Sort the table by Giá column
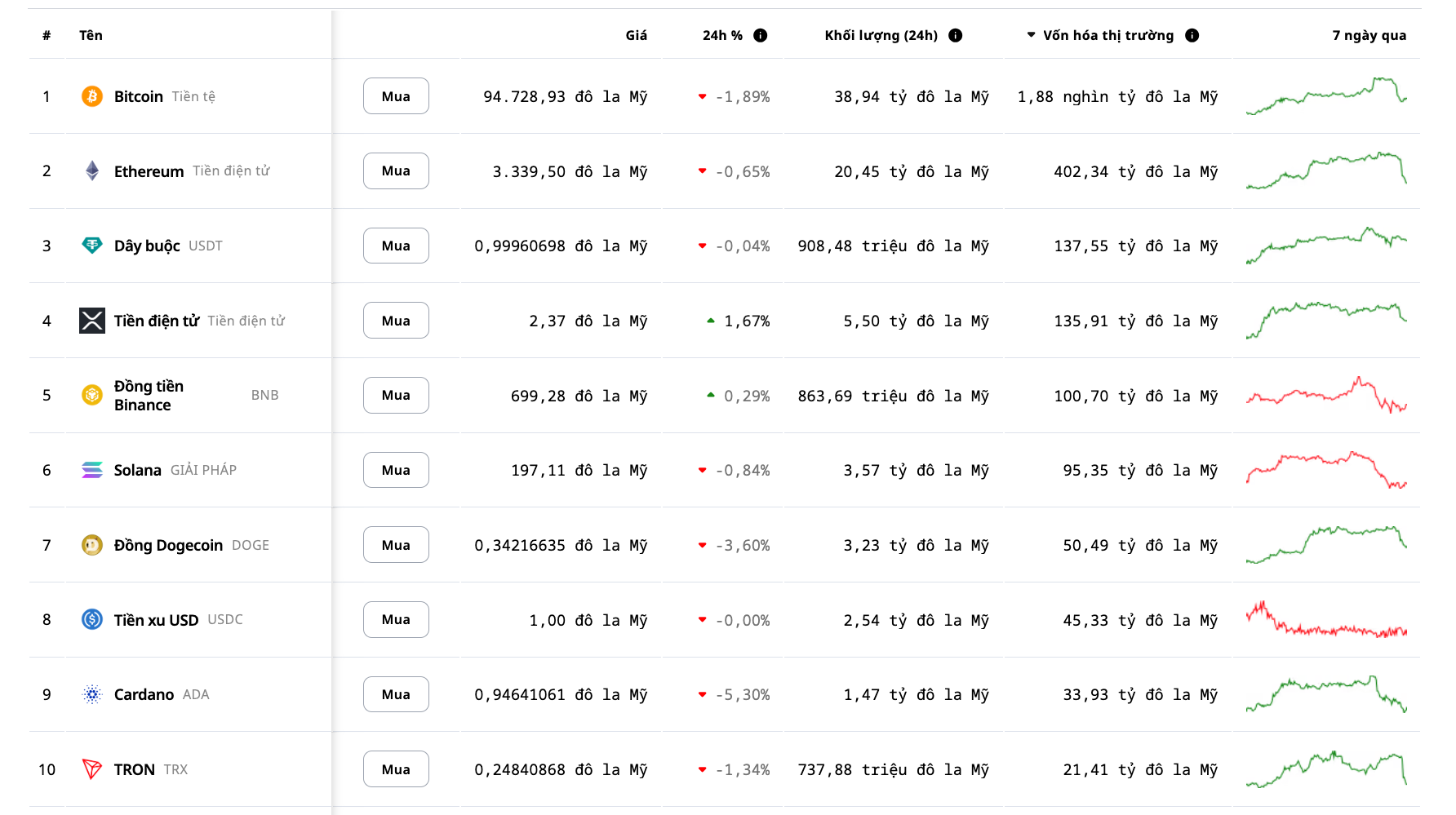 [636, 35]
